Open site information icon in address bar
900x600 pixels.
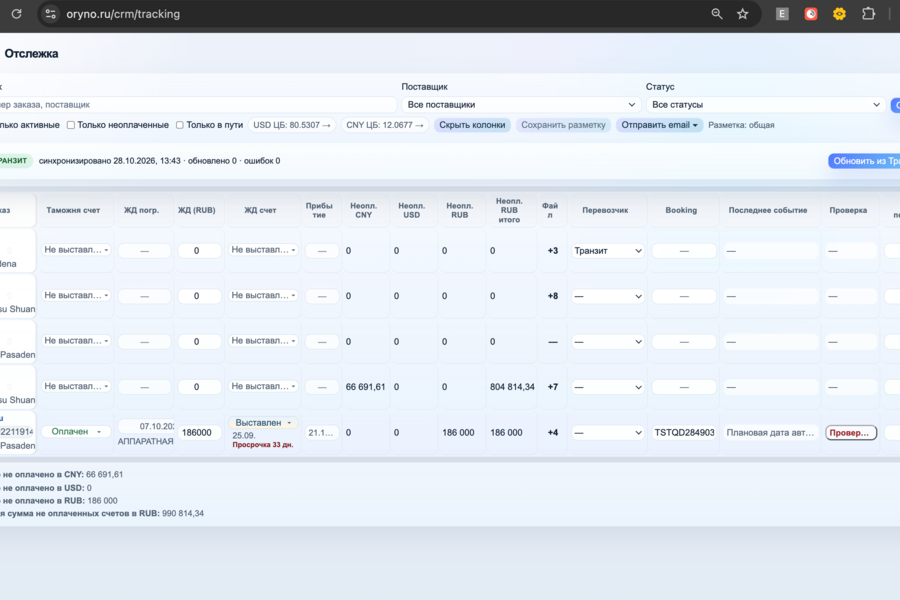tap(51, 14)
